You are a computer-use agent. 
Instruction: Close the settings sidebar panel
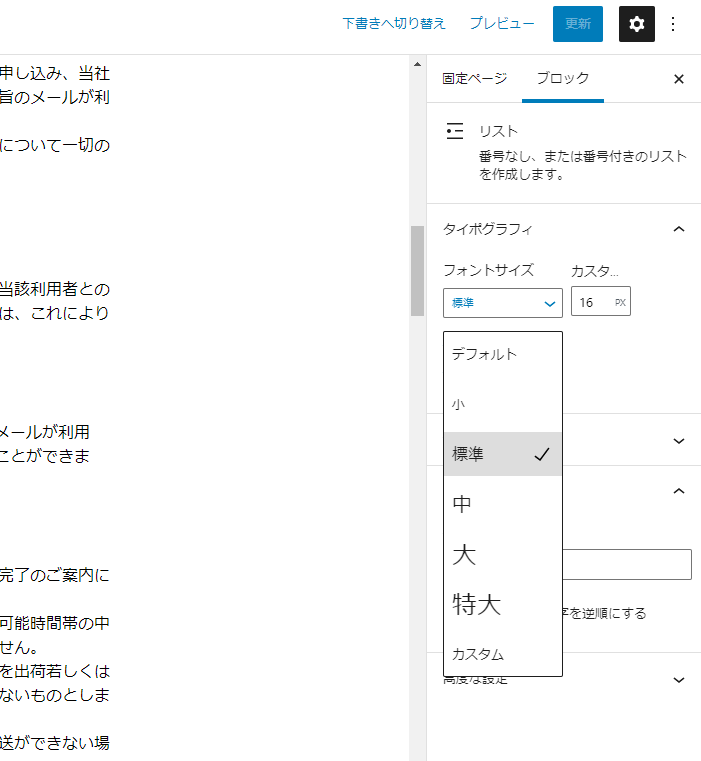(679, 79)
